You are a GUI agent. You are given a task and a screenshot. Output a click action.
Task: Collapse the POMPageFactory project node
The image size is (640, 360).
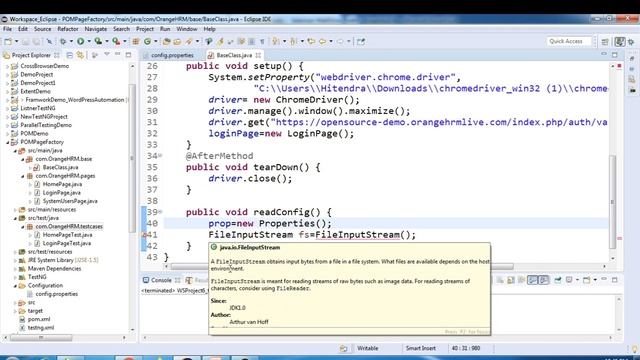coord(8,142)
